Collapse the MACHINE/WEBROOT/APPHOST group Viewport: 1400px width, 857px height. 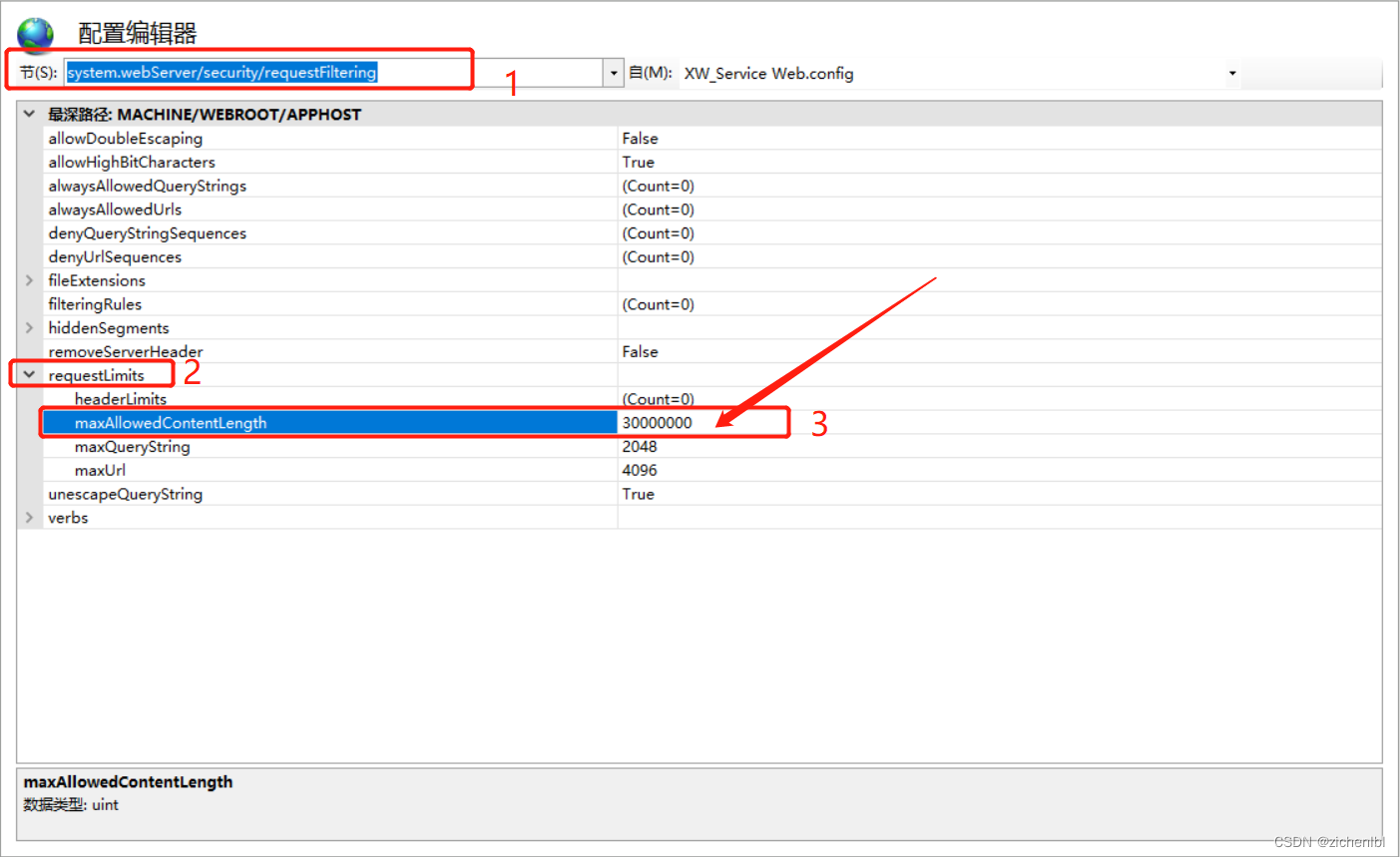coord(29,114)
